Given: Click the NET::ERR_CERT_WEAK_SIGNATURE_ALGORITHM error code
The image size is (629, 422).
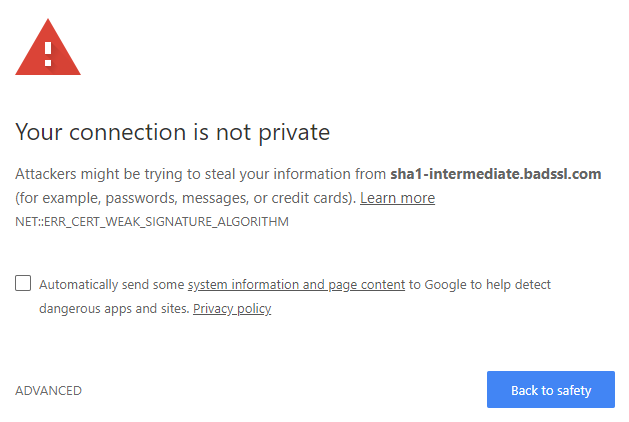Looking at the screenshot, I should tap(152, 221).
